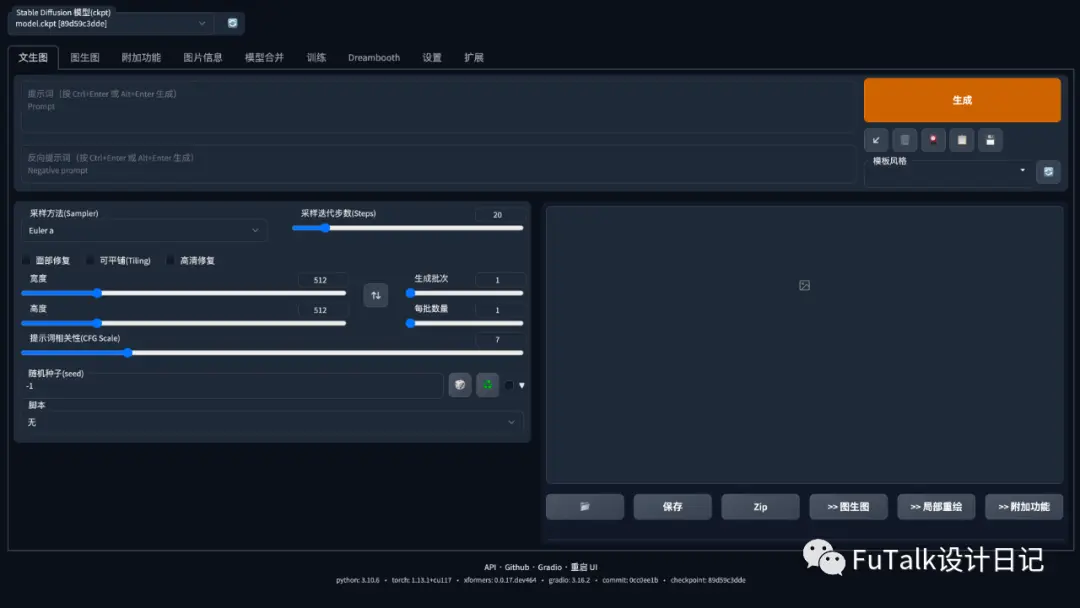Switch to the 设置 tab

432,58
